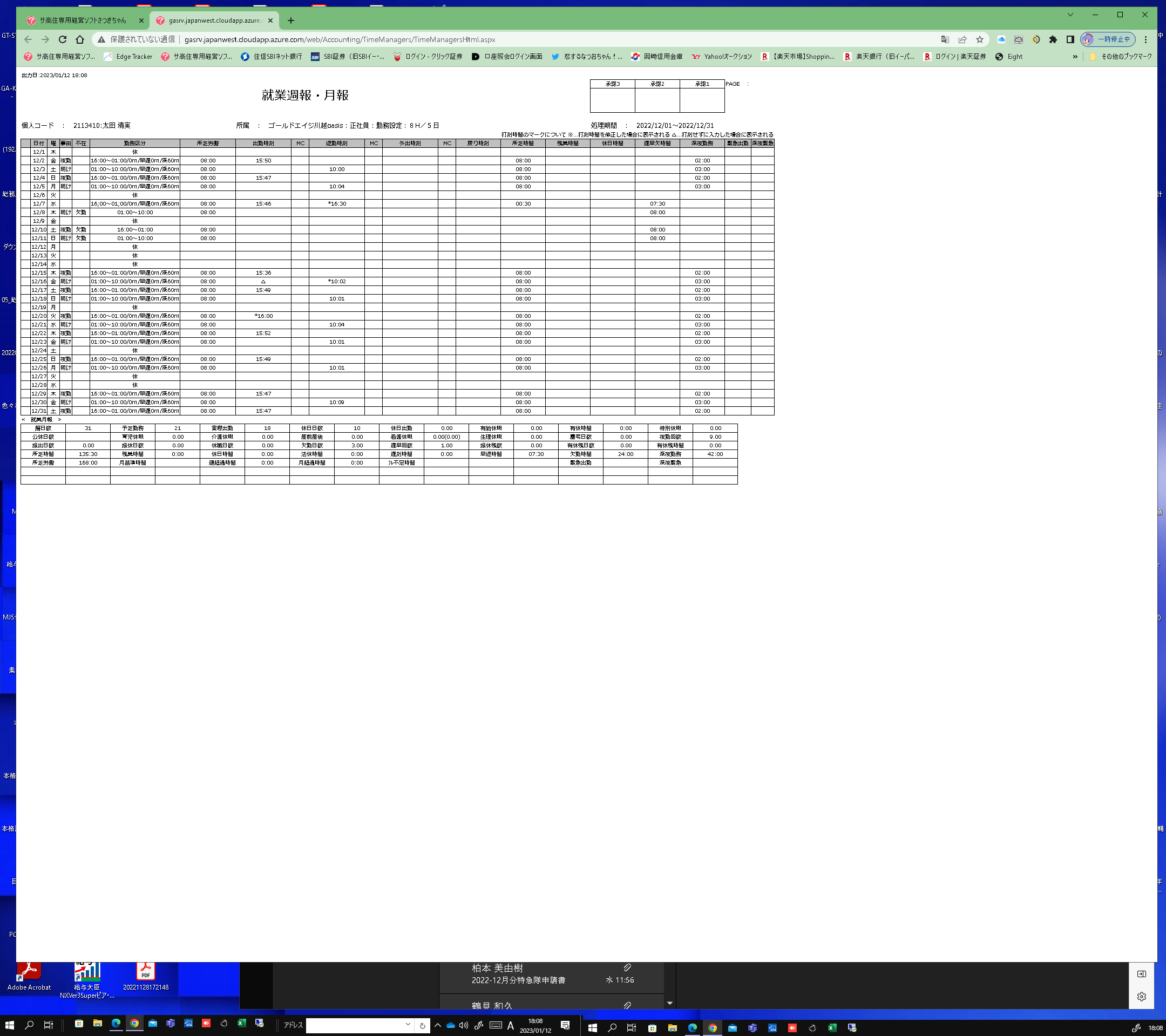This screenshot has height=1036, width=1166.
Task: Open the address dropdown in the taskbar
Action: (408, 1025)
